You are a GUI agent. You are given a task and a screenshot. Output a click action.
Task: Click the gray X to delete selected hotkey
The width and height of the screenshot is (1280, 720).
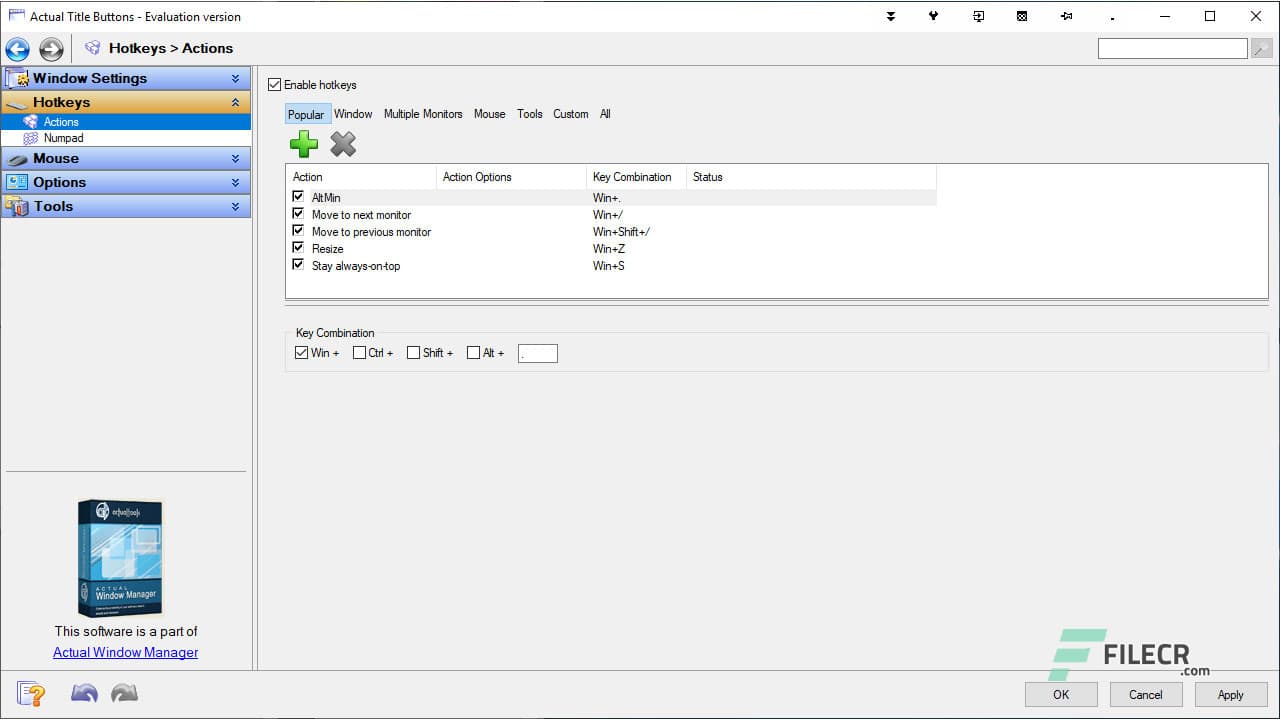click(x=343, y=143)
